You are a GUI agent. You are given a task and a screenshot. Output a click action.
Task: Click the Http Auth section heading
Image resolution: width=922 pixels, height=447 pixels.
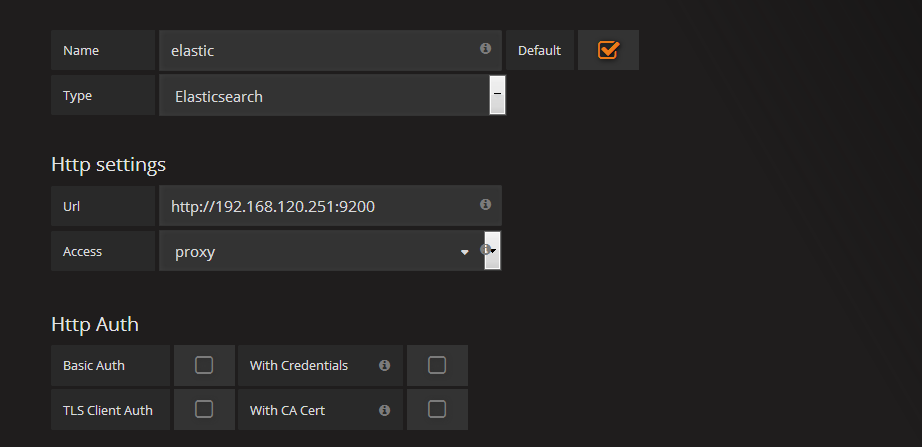(95, 324)
